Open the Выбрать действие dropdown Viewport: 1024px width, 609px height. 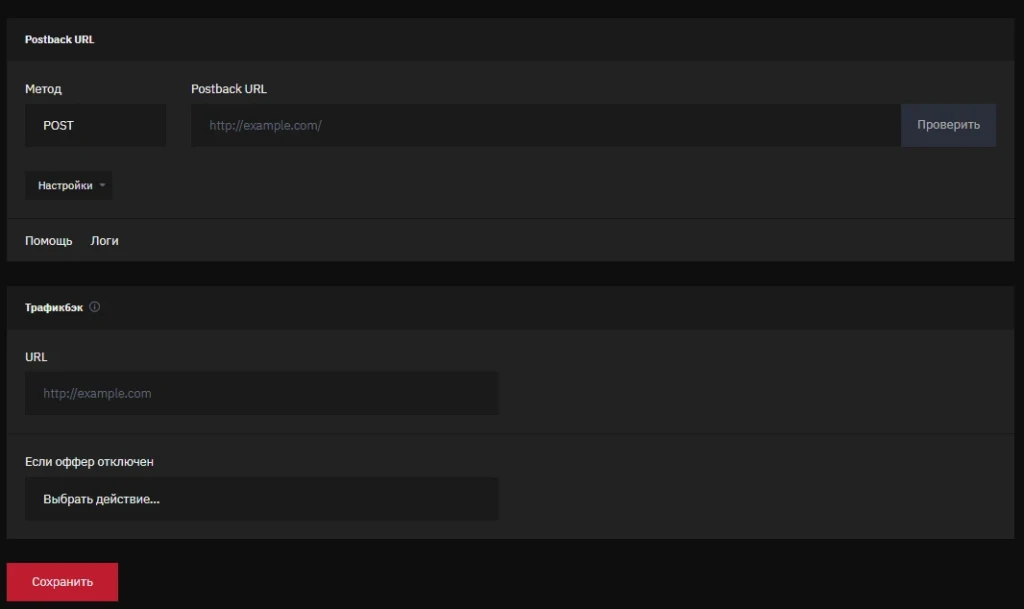(x=262, y=499)
